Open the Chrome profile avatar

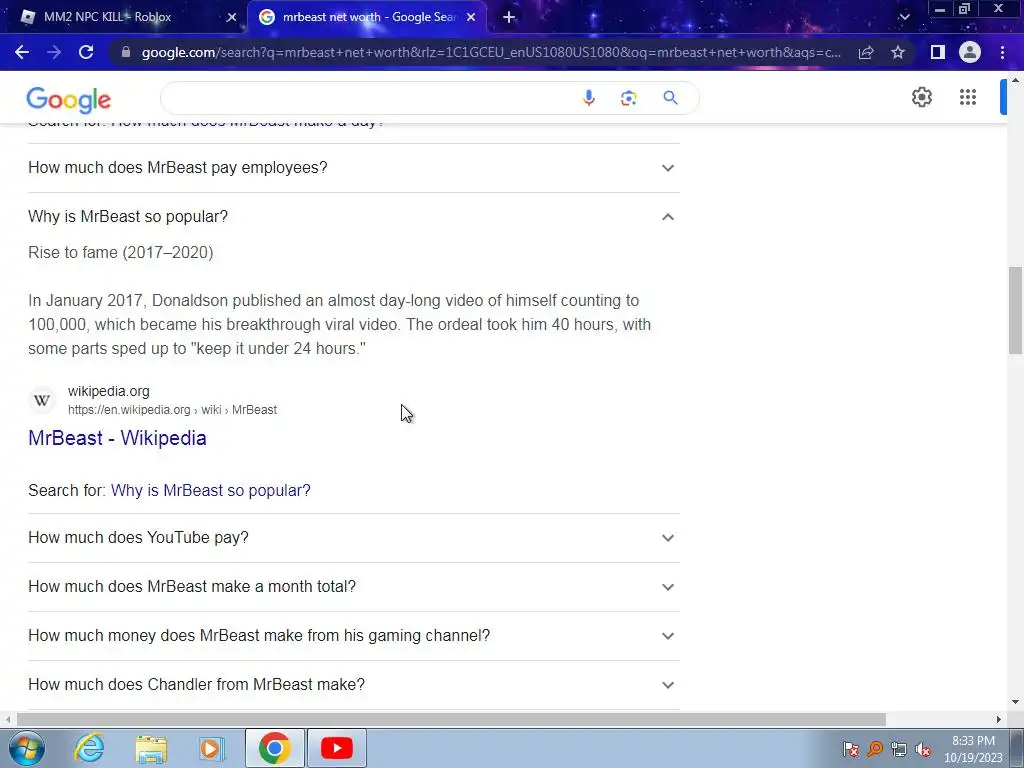click(970, 52)
